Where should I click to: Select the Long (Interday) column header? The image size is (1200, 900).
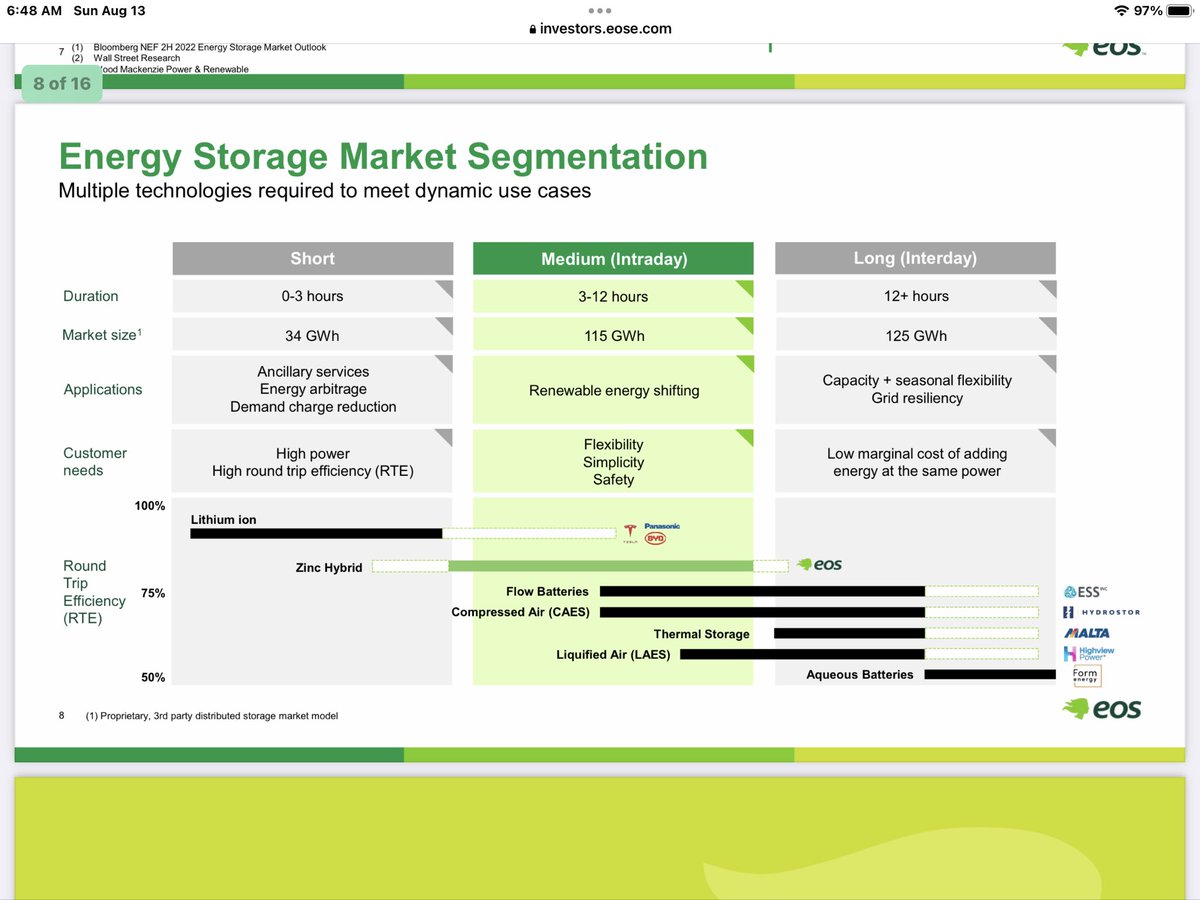tap(915, 258)
